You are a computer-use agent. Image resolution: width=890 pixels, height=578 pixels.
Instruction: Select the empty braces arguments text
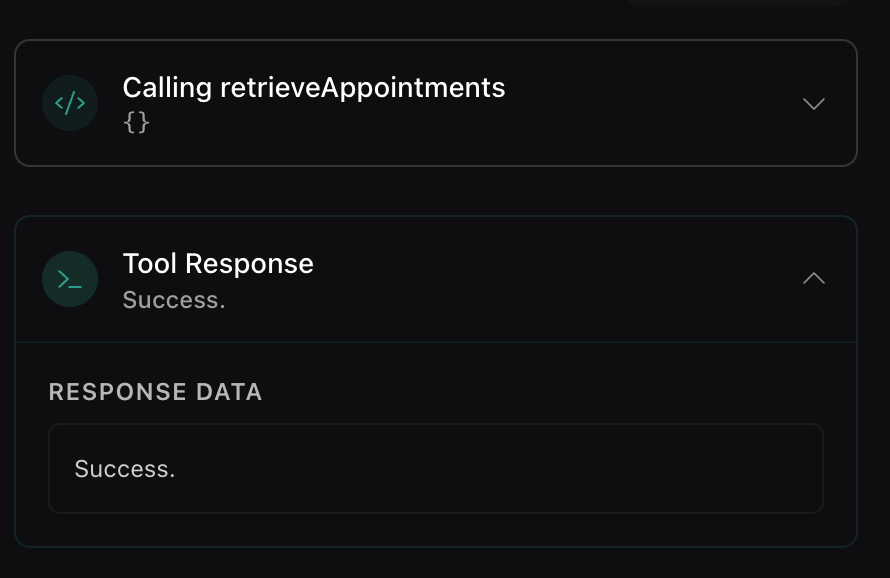136,123
